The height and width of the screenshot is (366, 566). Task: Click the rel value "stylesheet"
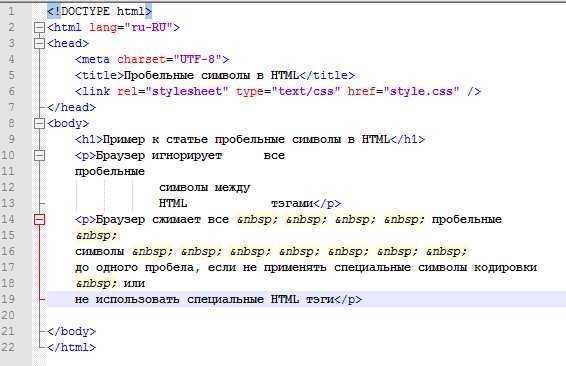(187, 91)
